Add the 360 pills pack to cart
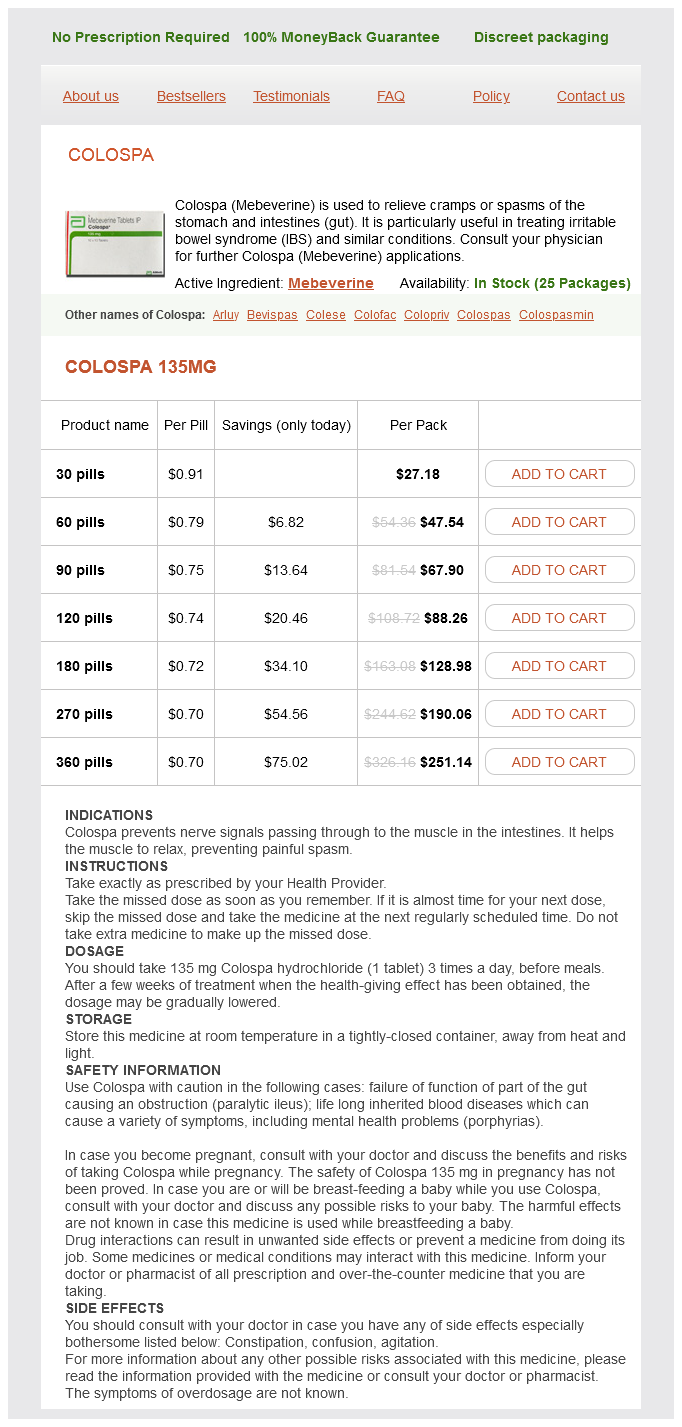 (559, 762)
